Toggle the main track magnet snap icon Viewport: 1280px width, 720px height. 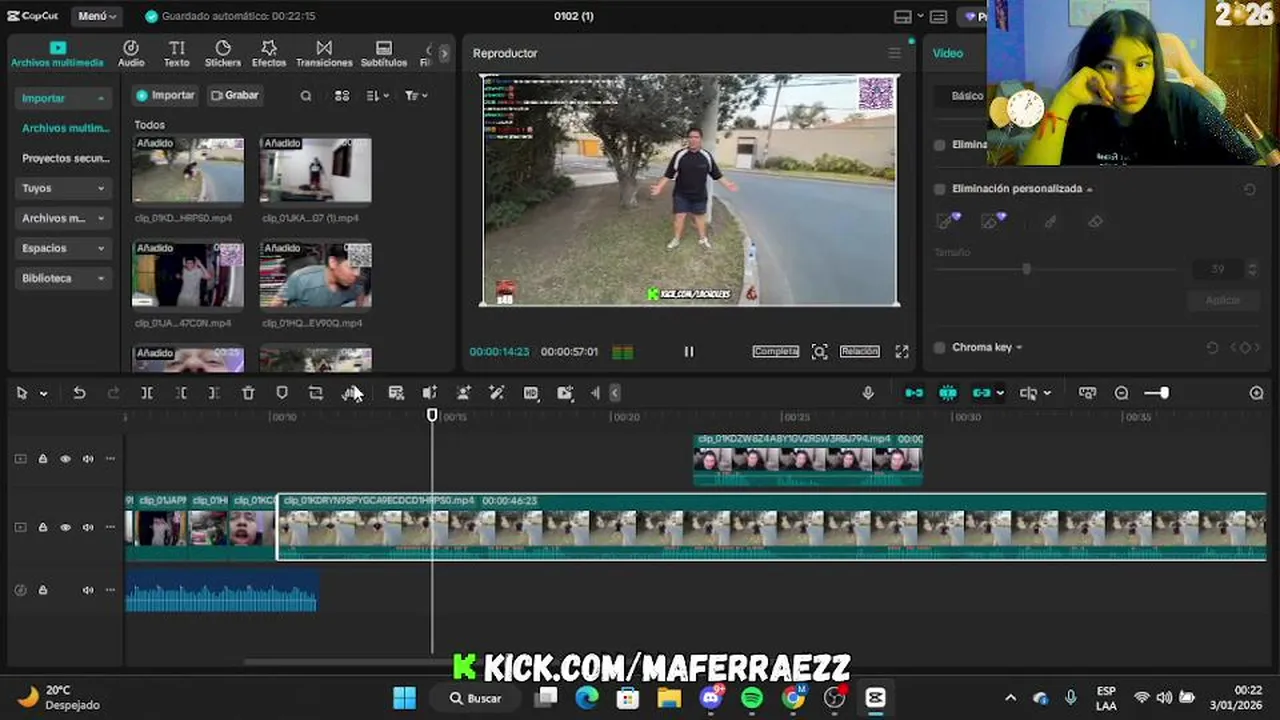click(914, 393)
